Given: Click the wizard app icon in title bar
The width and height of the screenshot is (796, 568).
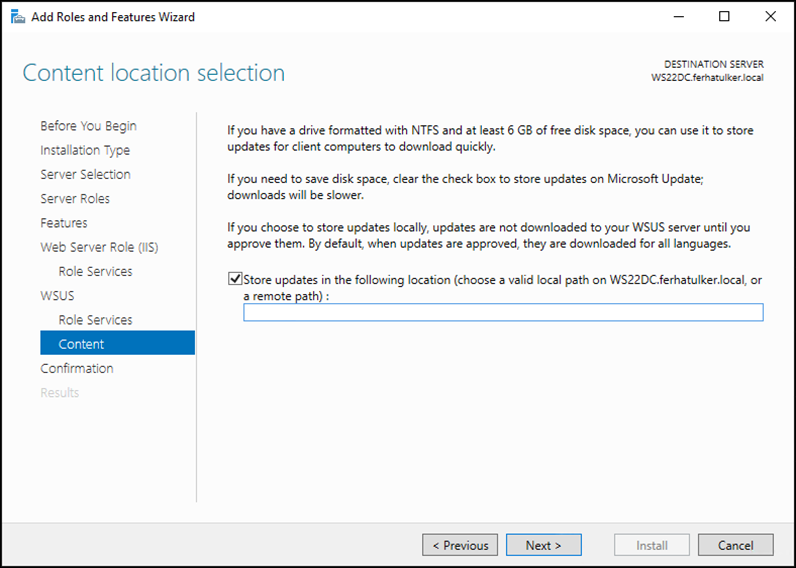Looking at the screenshot, I should coord(18,17).
